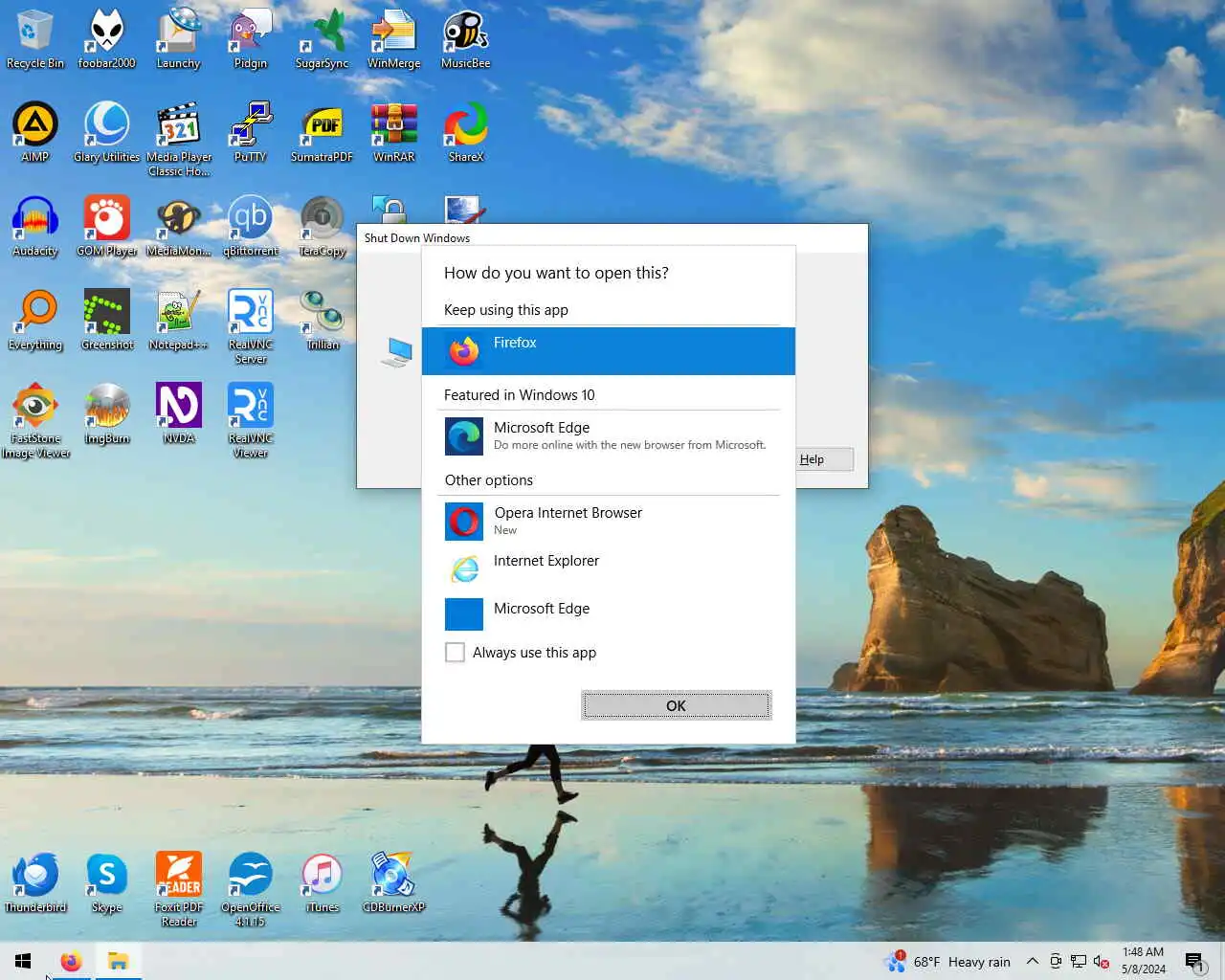Select the Foxit PDF Reader icon
The width and height of the screenshot is (1225, 980).
[x=179, y=889]
